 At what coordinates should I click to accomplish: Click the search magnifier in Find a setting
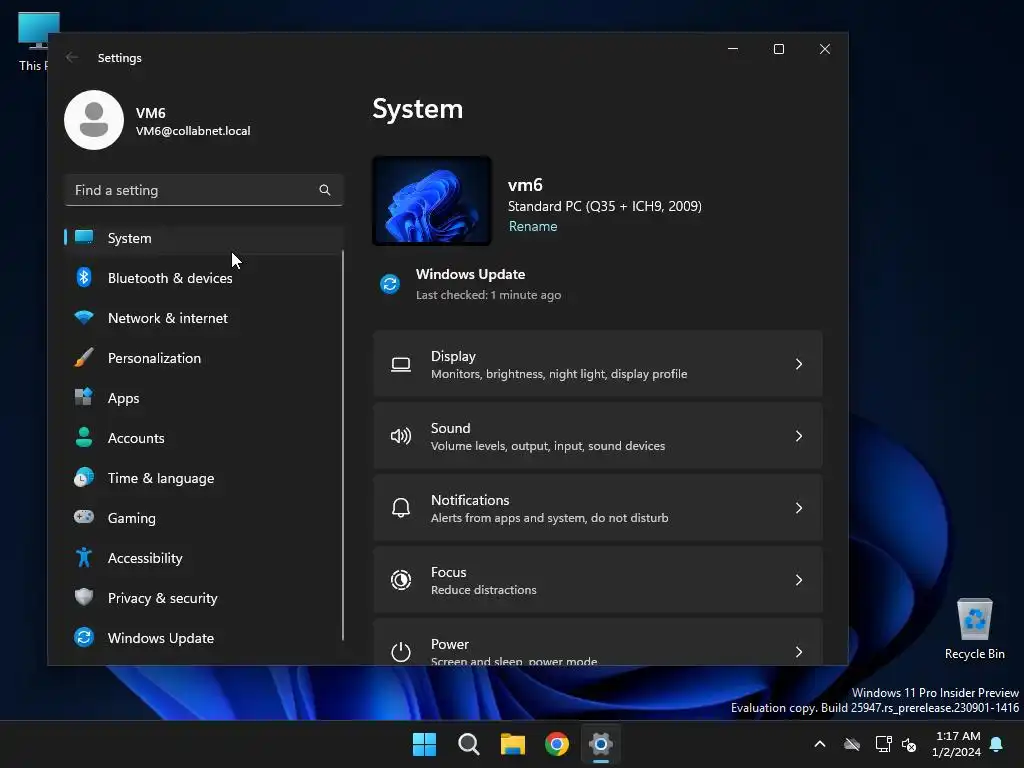coord(325,190)
